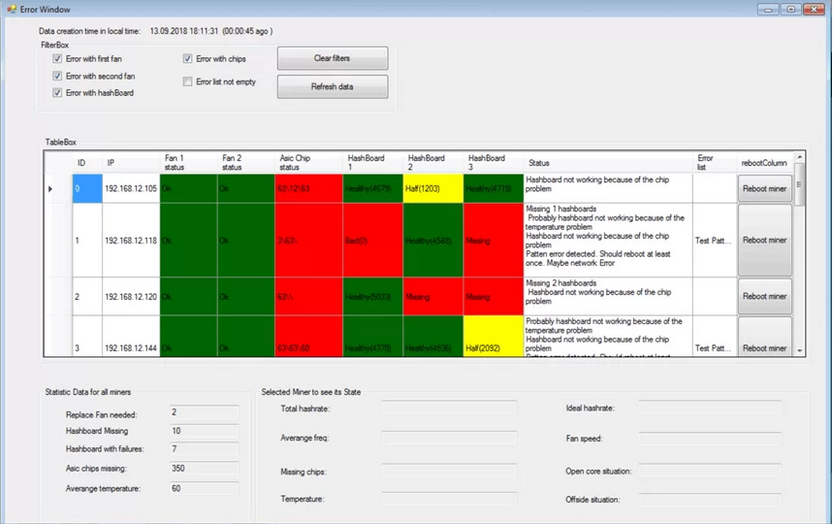833x524 pixels.
Task: Click red Bad(0) HashBoard 1 cell
Action: pos(373,240)
